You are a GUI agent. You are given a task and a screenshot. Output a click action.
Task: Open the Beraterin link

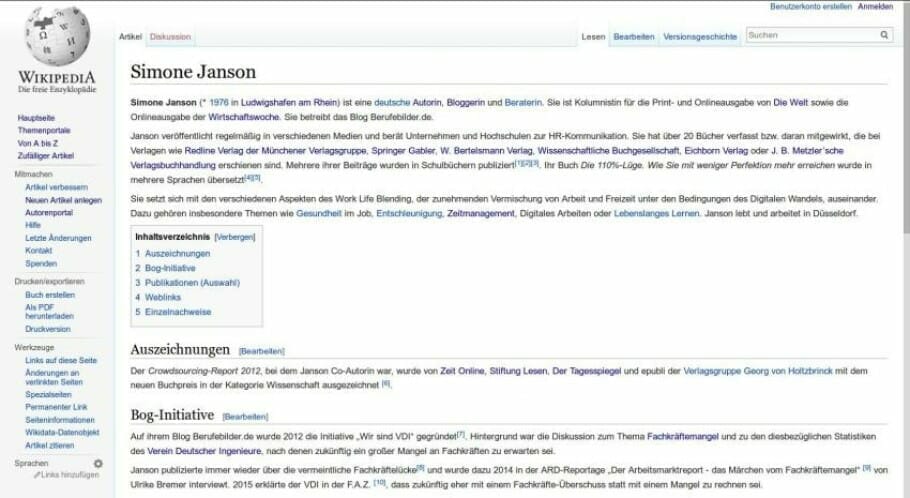pos(523,103)
